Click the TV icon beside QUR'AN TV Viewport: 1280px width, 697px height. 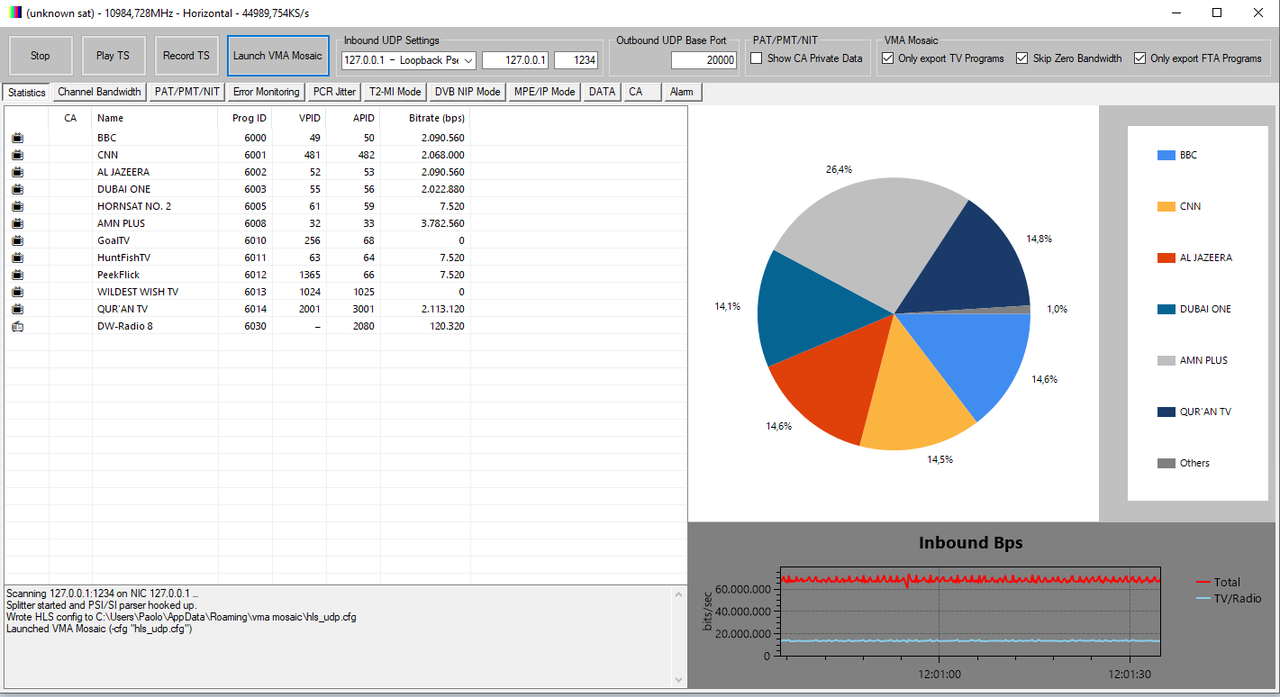click(17, 309)
